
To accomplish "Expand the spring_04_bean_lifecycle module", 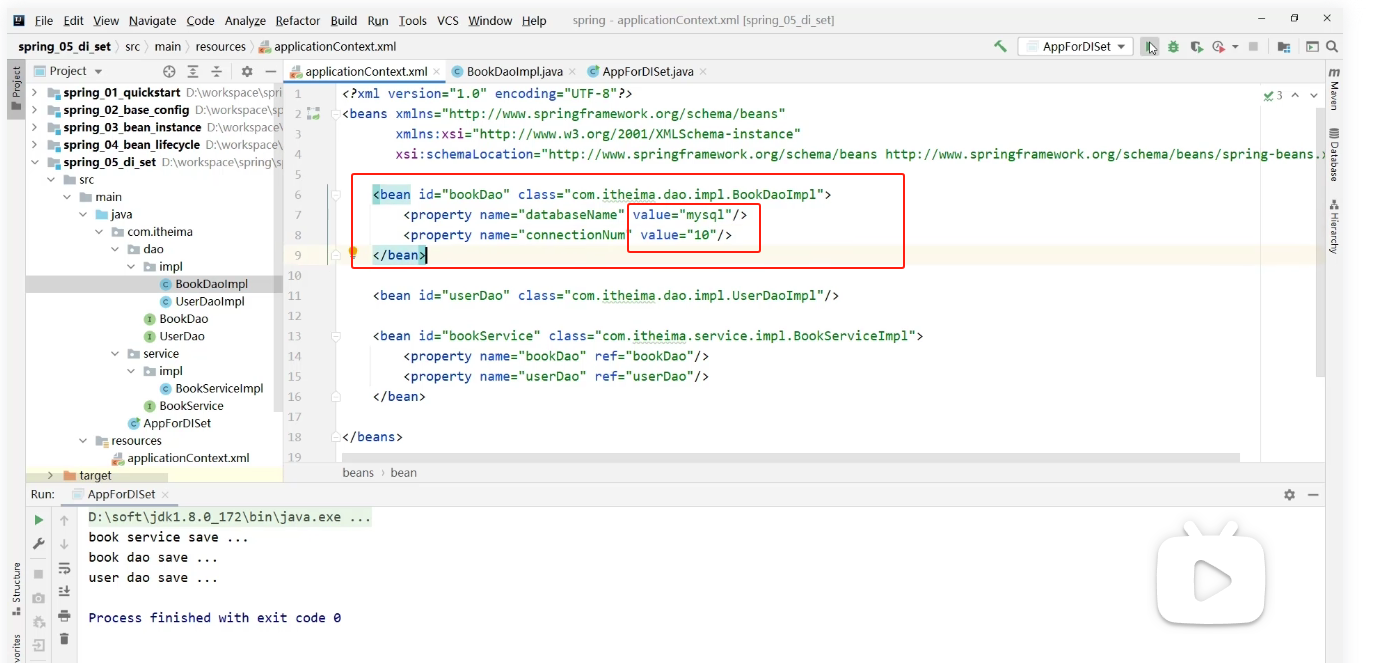I will (35, 145).
